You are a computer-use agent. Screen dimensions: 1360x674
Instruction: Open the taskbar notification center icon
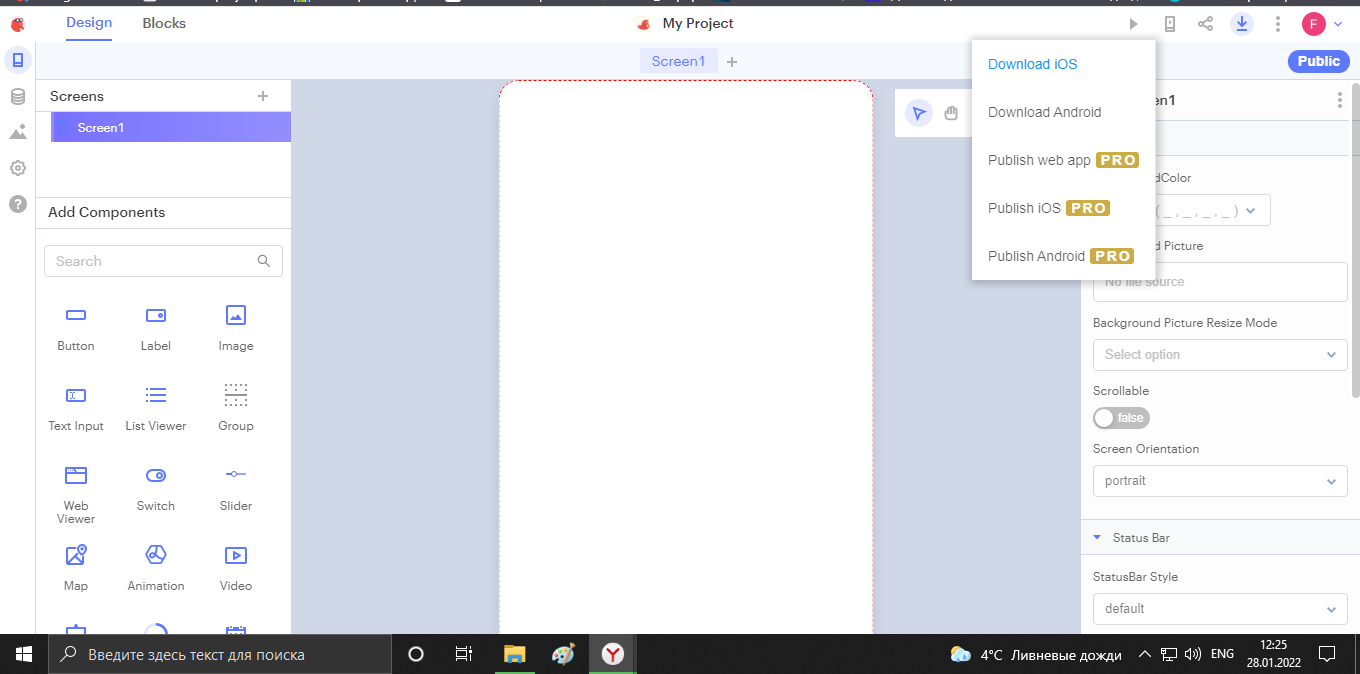1327,654
